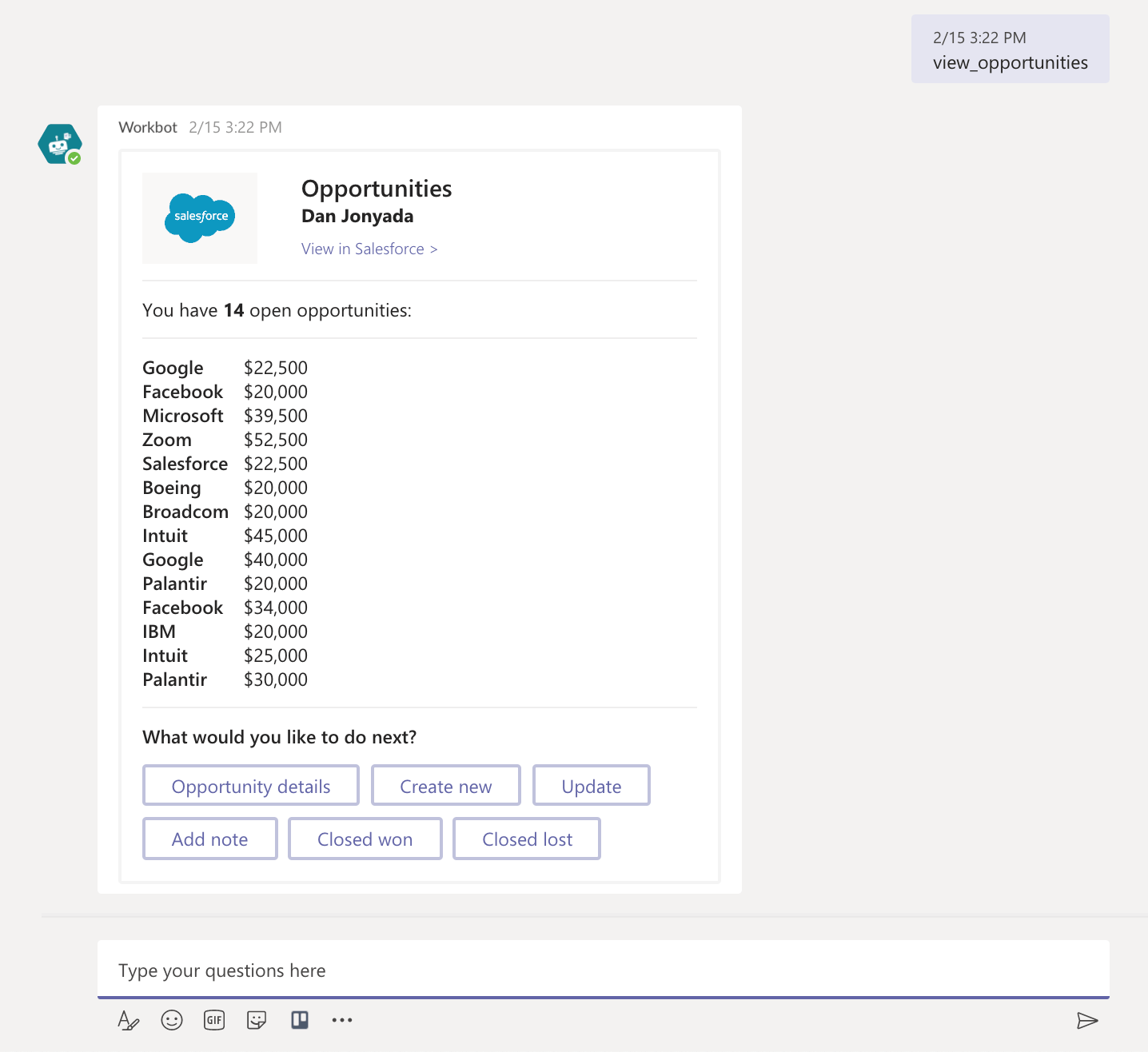Click the Microsoft opportunity row
1148x1052 pixels.
pyautogui.click(x=225, y=416)
